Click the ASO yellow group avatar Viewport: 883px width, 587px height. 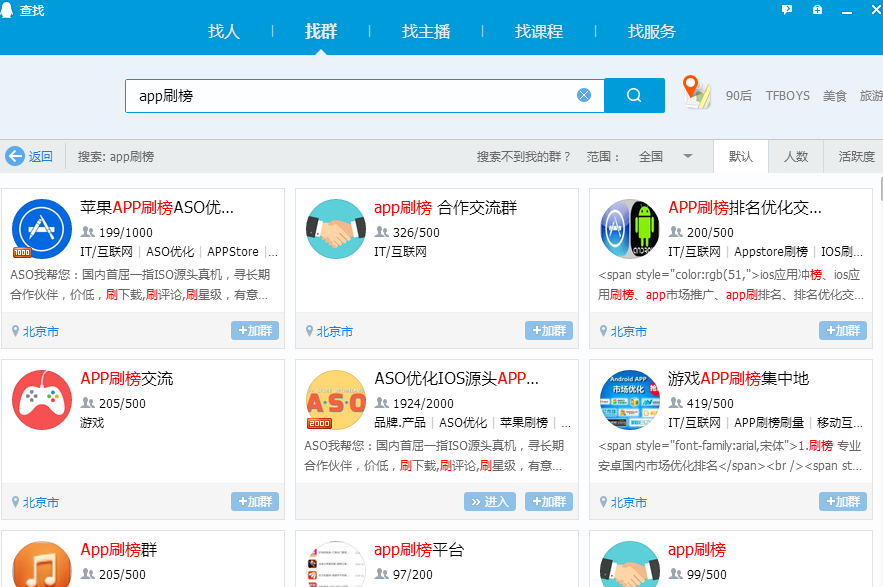click(x=335, y=399)
